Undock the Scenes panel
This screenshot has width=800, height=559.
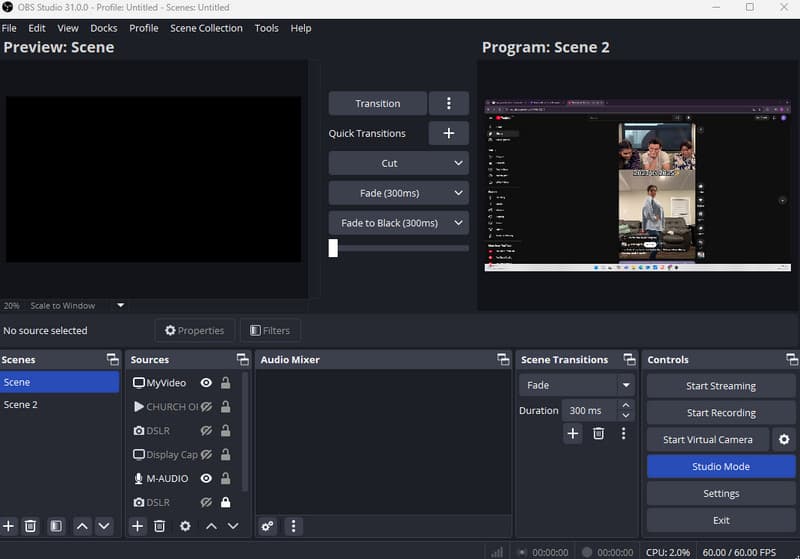[113, 360]
